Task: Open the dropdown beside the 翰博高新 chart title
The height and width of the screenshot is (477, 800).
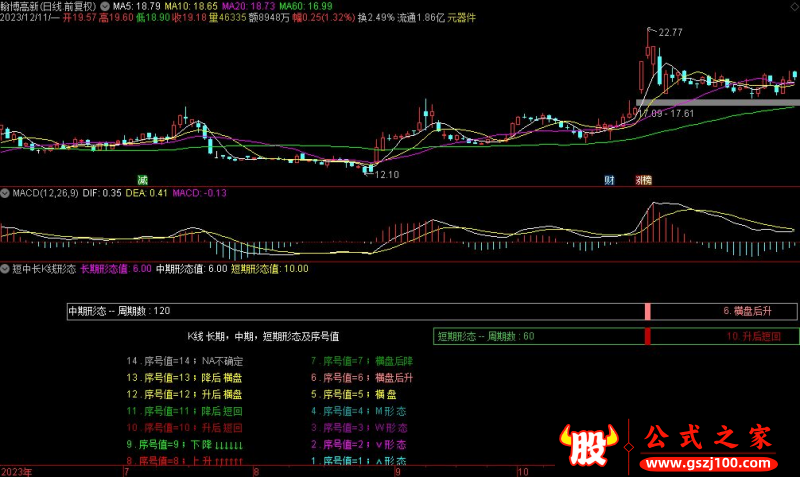Action: (105, 7)
